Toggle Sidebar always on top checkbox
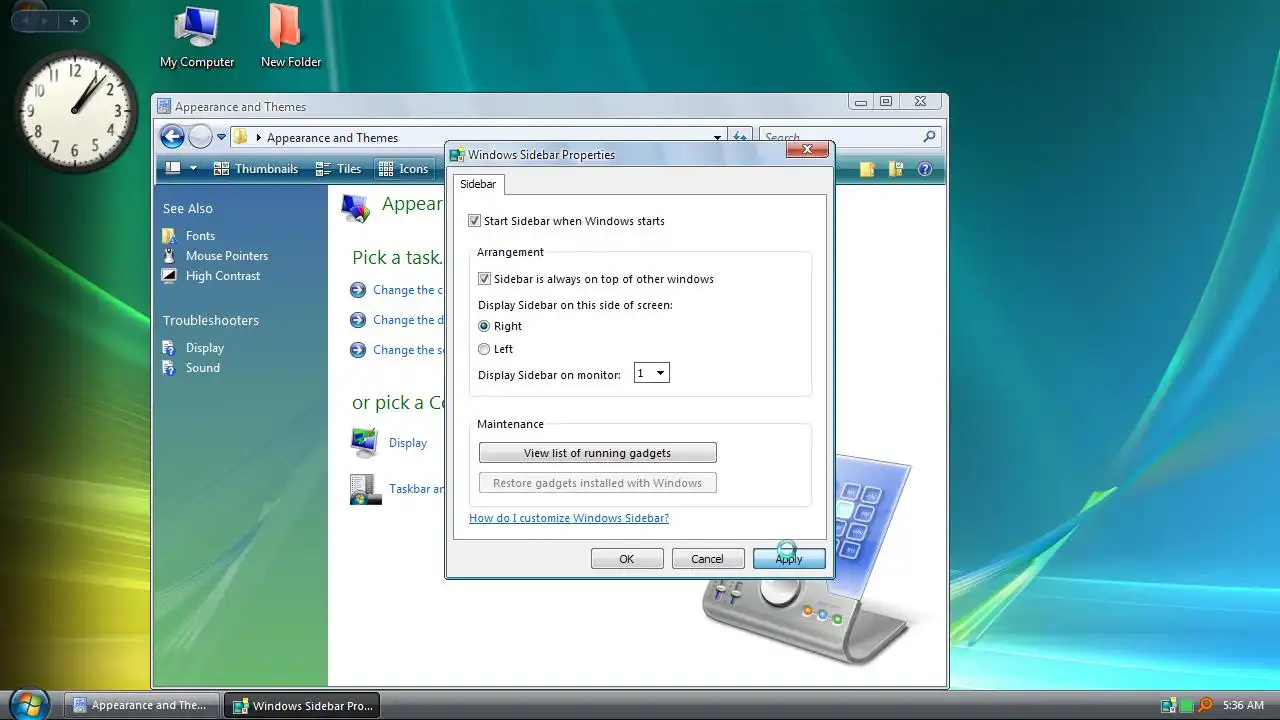The height and width of the screenshot is (720, 1280). 484,279
